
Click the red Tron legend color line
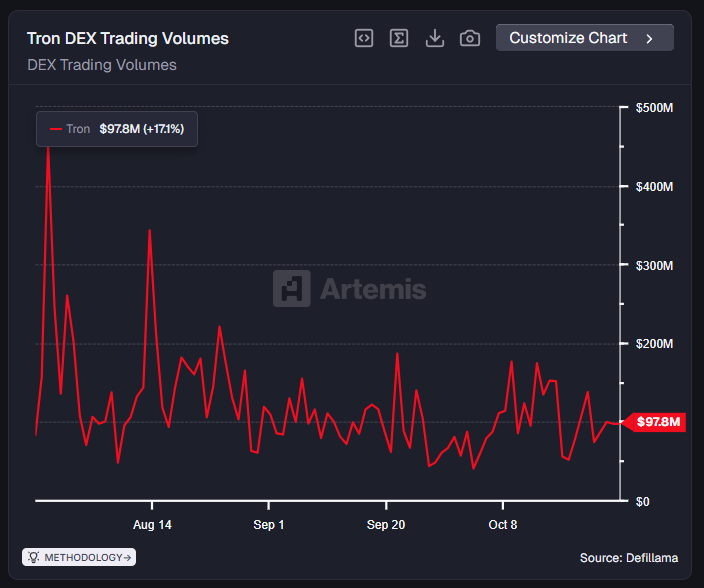pyautogui.click(x=56, y=129)
